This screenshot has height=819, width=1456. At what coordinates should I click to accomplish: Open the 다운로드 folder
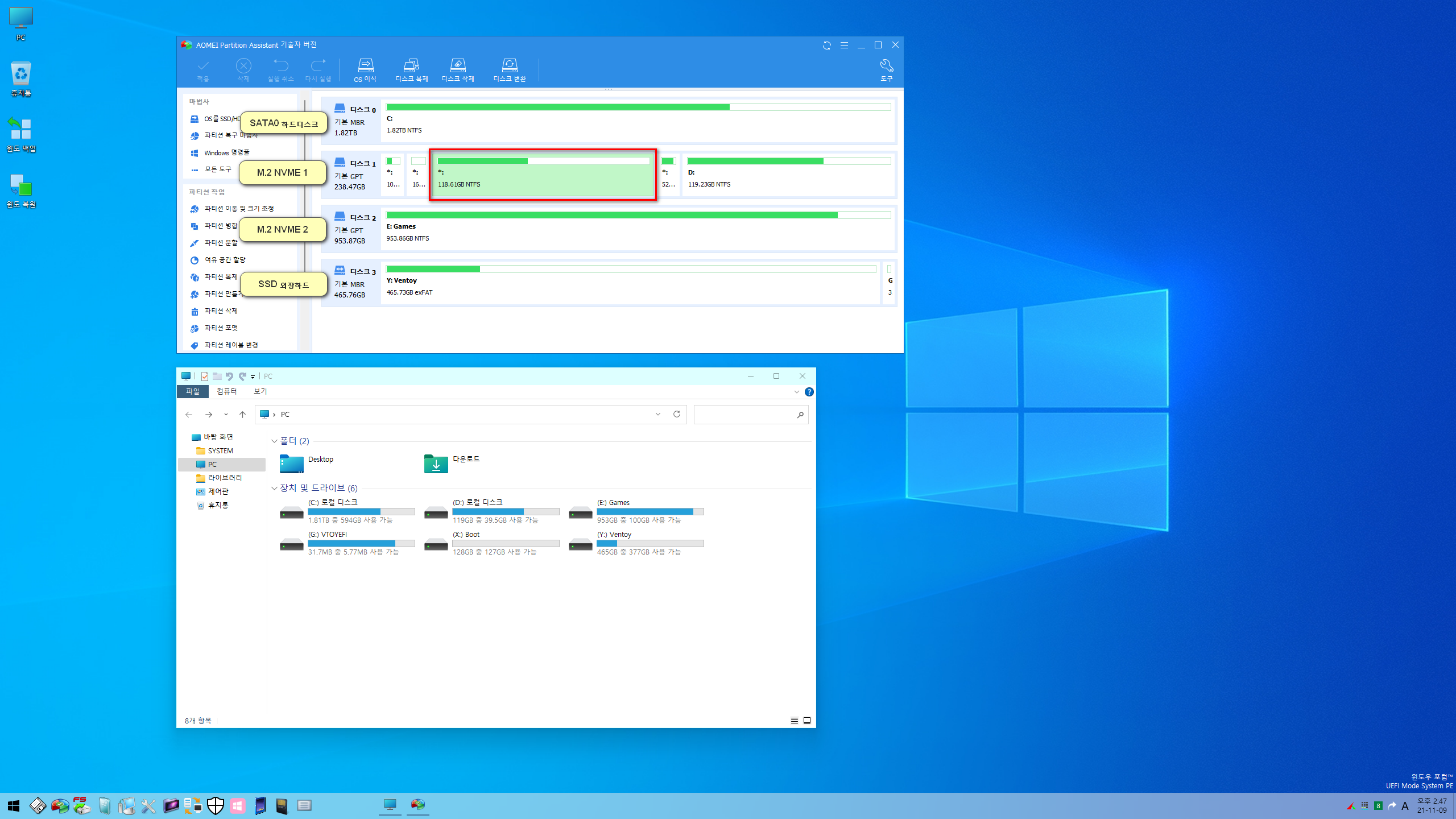coord(452,464)
